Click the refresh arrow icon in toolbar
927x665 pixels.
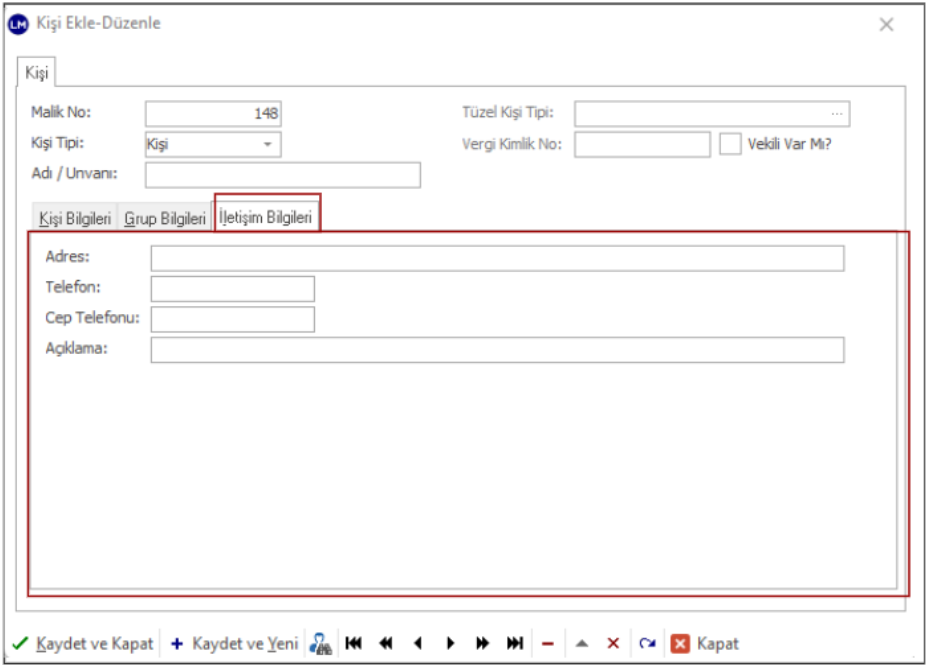tap(647, 643)
